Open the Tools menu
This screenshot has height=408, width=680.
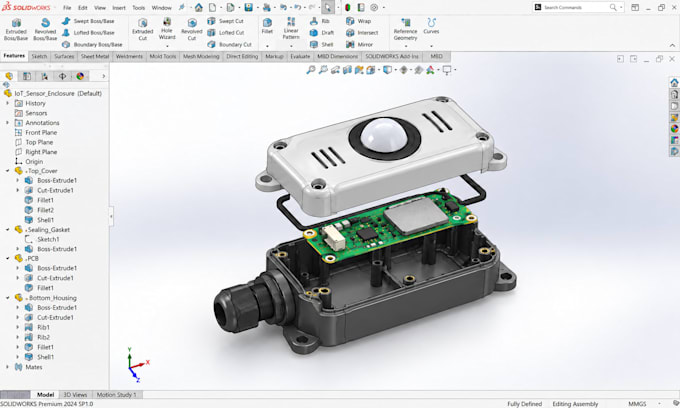pyautogui.click(x=138, y=8)
